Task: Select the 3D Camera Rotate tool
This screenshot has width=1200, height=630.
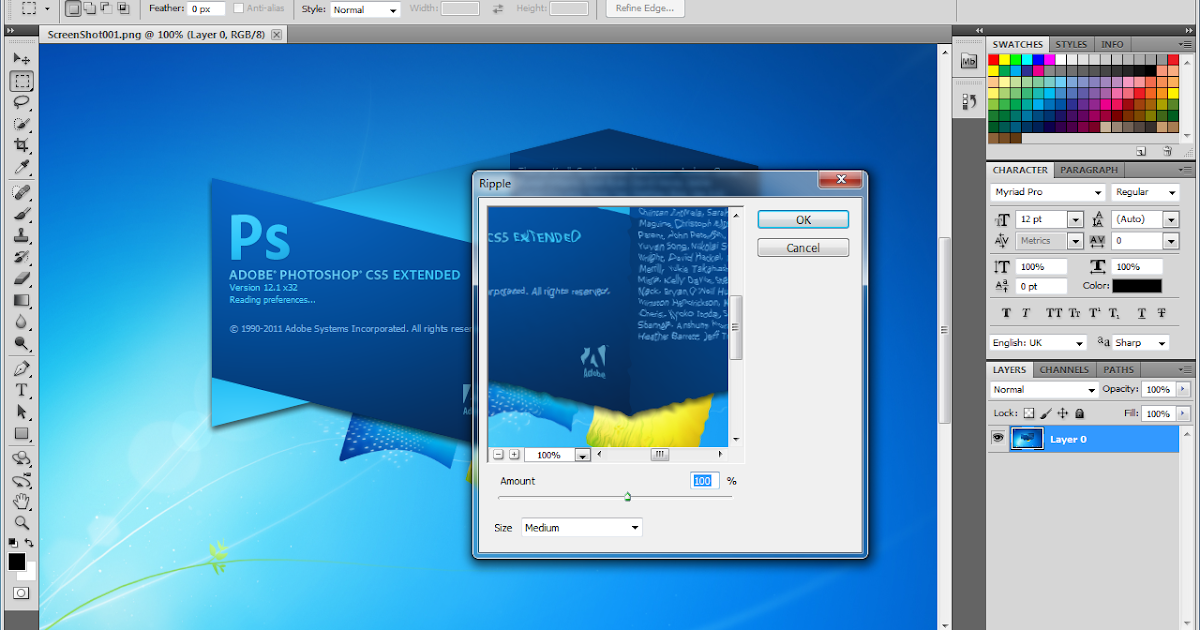Action: (21, 480)
